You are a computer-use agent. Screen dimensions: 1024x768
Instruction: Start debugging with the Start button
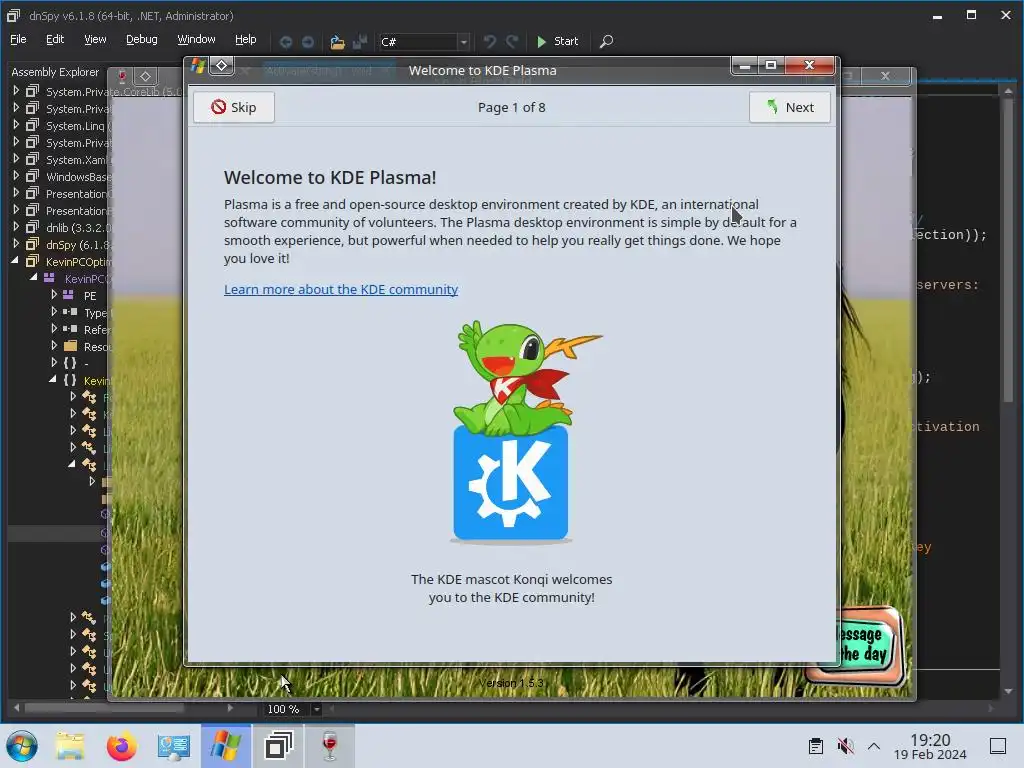point(557,41)
